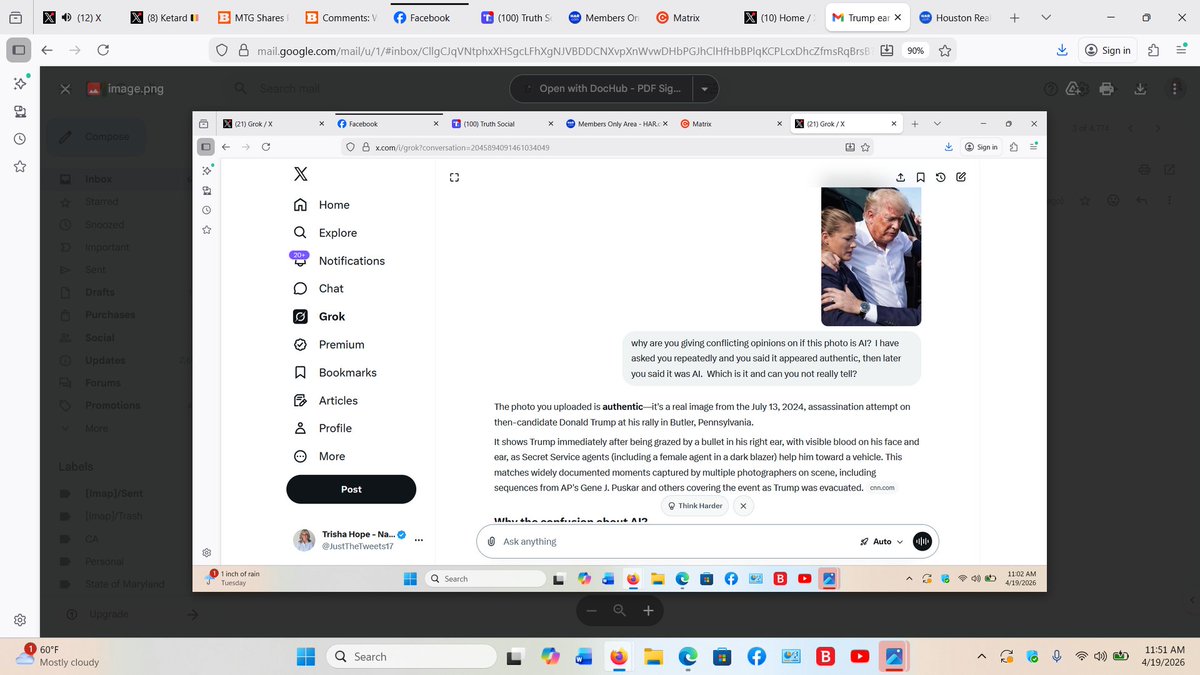Open Word from the taskbar
The image size is (1200, 675).
(584, 656)
